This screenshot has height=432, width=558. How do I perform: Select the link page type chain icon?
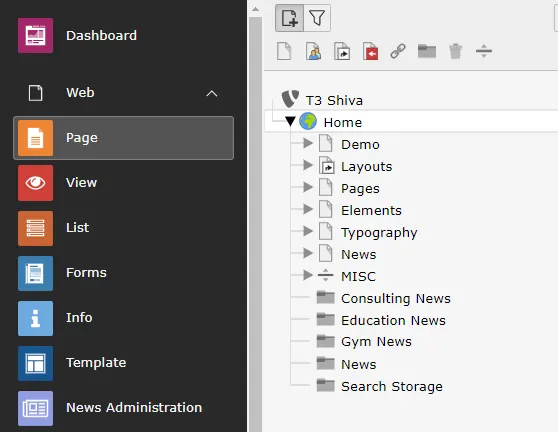[398, 51]
